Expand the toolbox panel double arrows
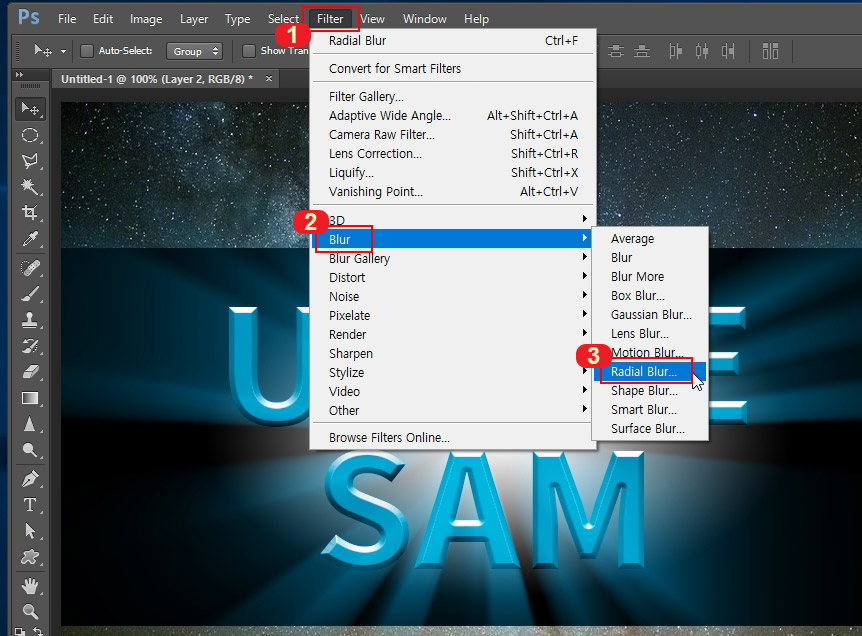Screen dimensions: 862x636 (19, 75)
